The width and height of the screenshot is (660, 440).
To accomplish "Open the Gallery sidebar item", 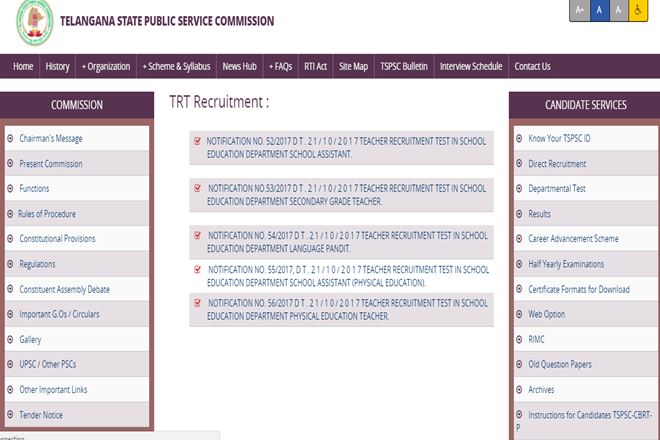I will tap(30, 339).
